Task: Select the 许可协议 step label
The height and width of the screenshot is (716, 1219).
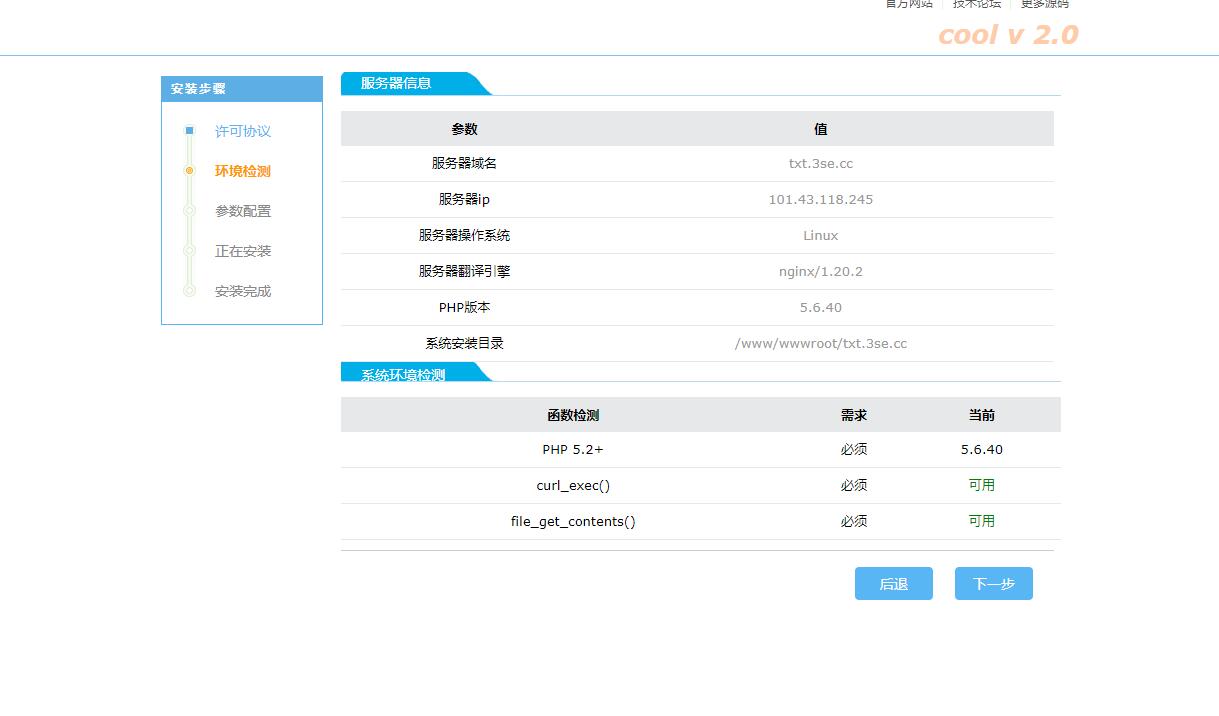Action: pos(243,131)
